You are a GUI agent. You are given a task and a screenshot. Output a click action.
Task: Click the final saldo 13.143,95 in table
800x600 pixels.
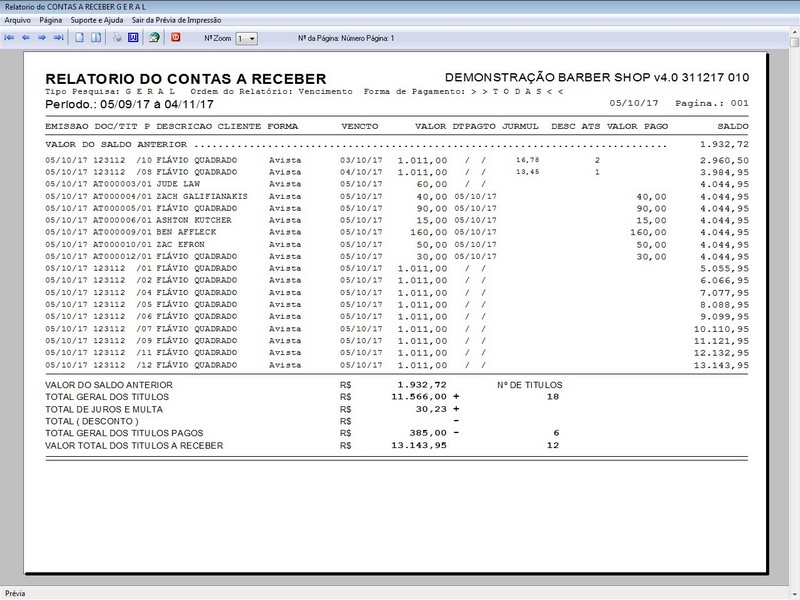tap(721, 365)
